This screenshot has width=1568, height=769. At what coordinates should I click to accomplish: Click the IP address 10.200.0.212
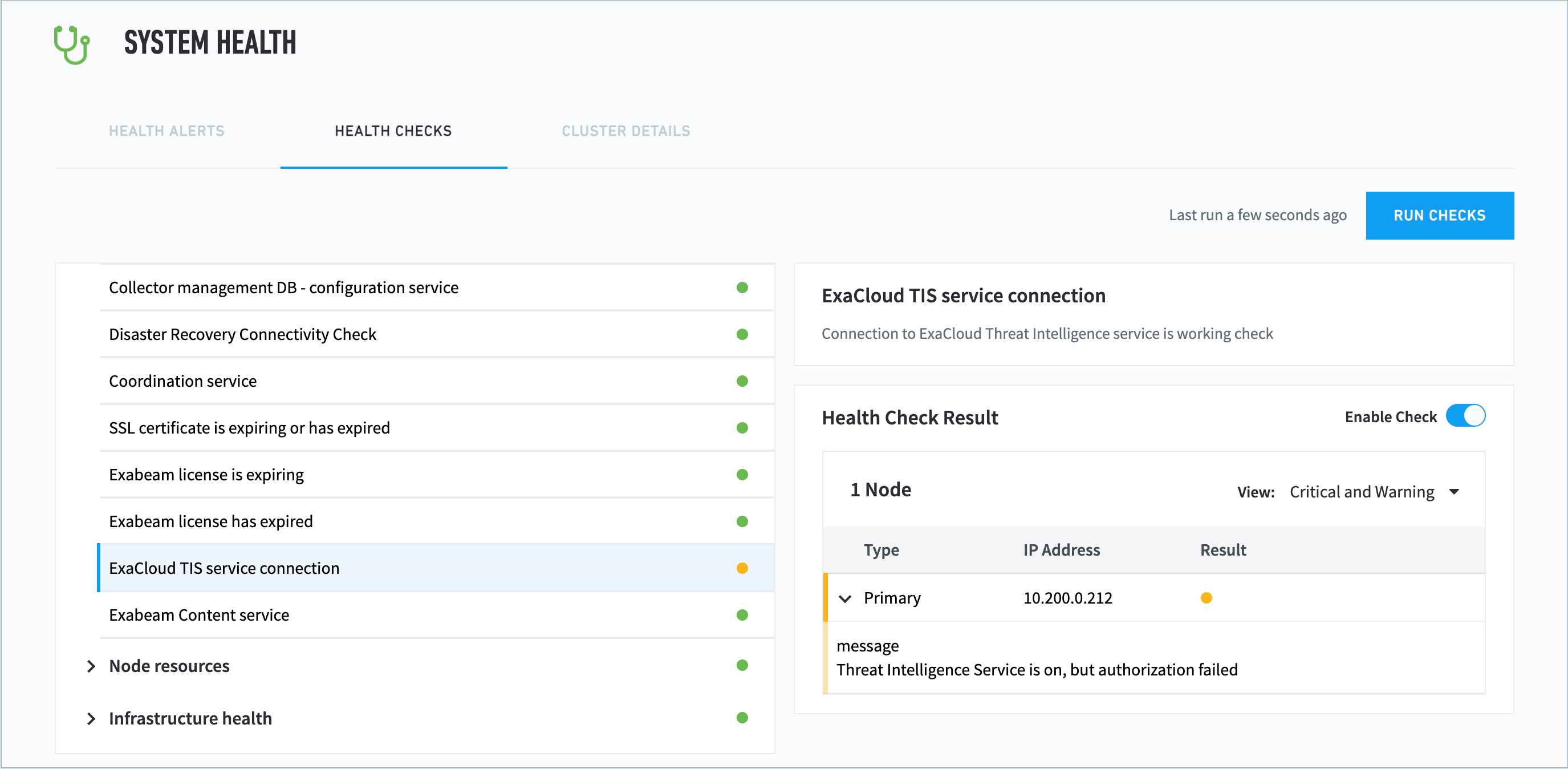1067,598
